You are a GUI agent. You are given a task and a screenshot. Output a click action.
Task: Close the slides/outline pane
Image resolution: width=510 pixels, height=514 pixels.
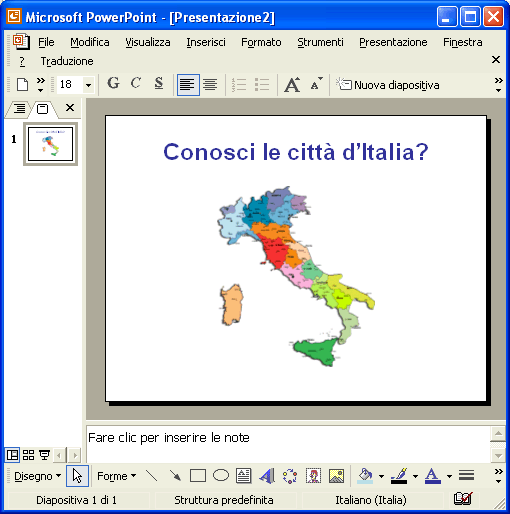click(70, 108)
